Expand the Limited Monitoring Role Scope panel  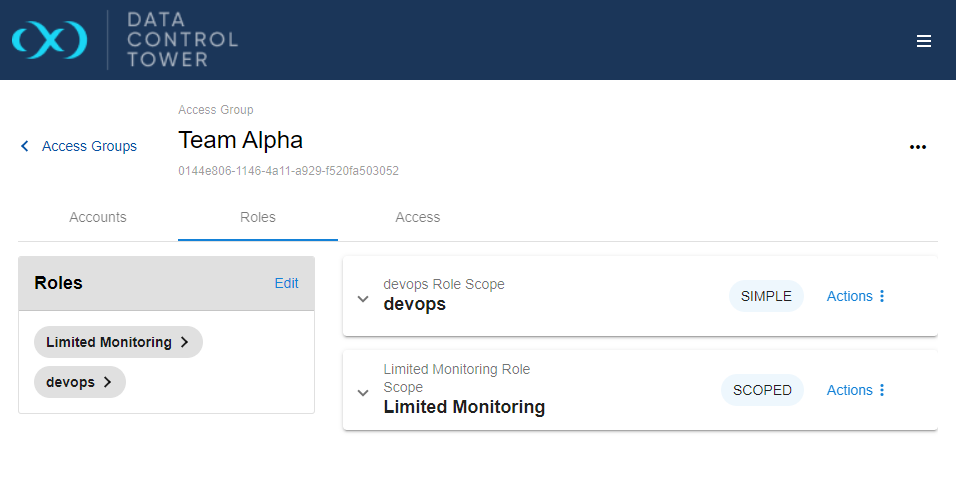(363, 392)
